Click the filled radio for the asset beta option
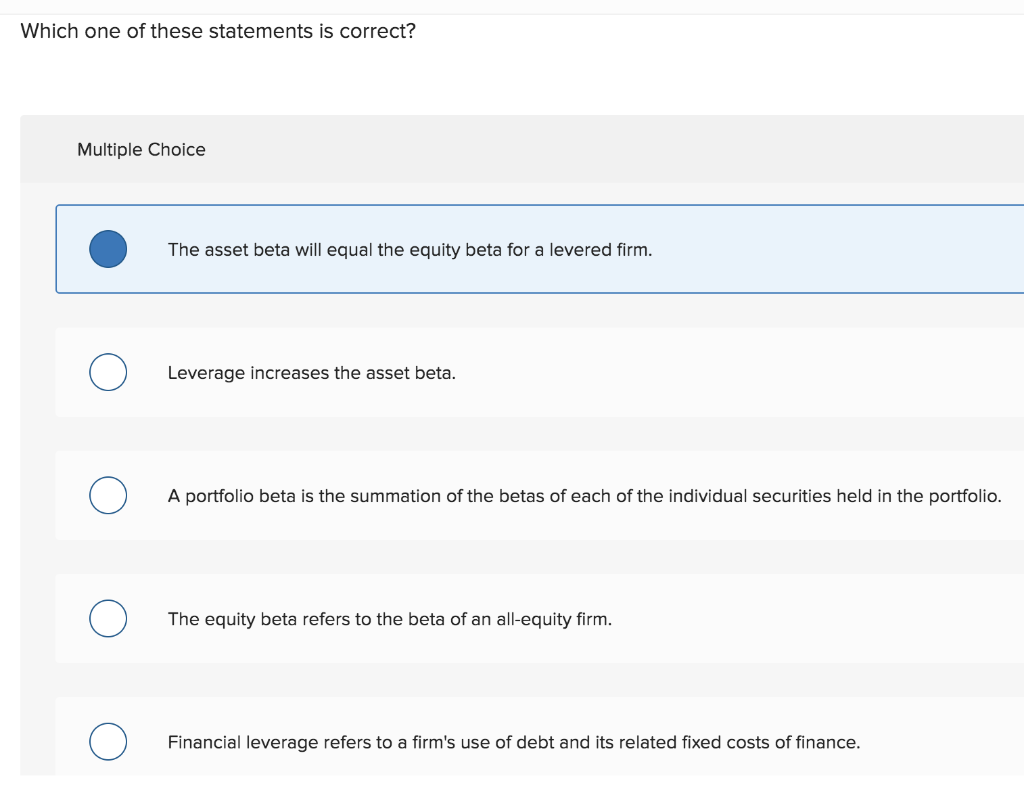Viewport: 1024px width, 789px height. coord(108,249)
